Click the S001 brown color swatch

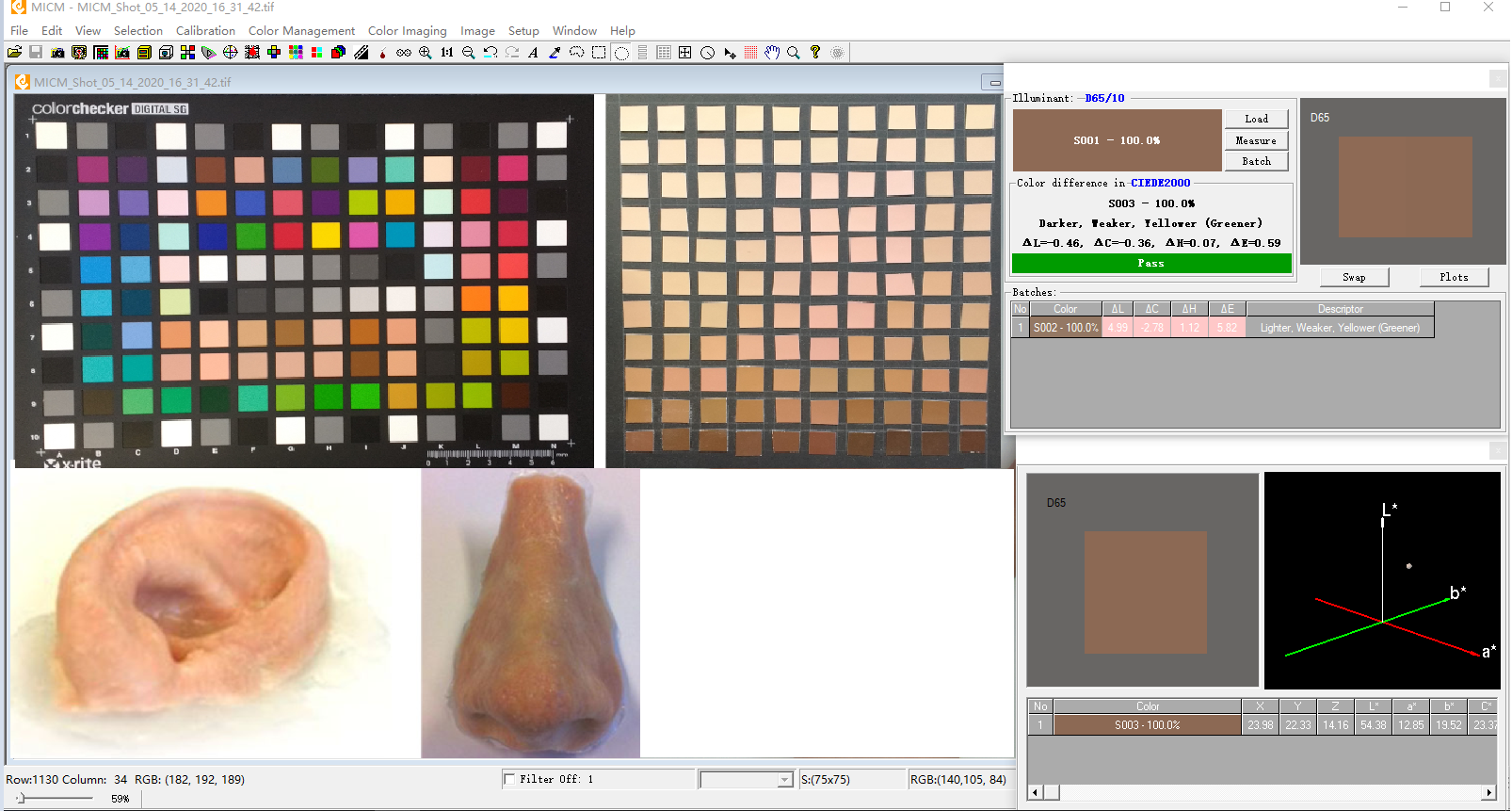coord(1117,139)
